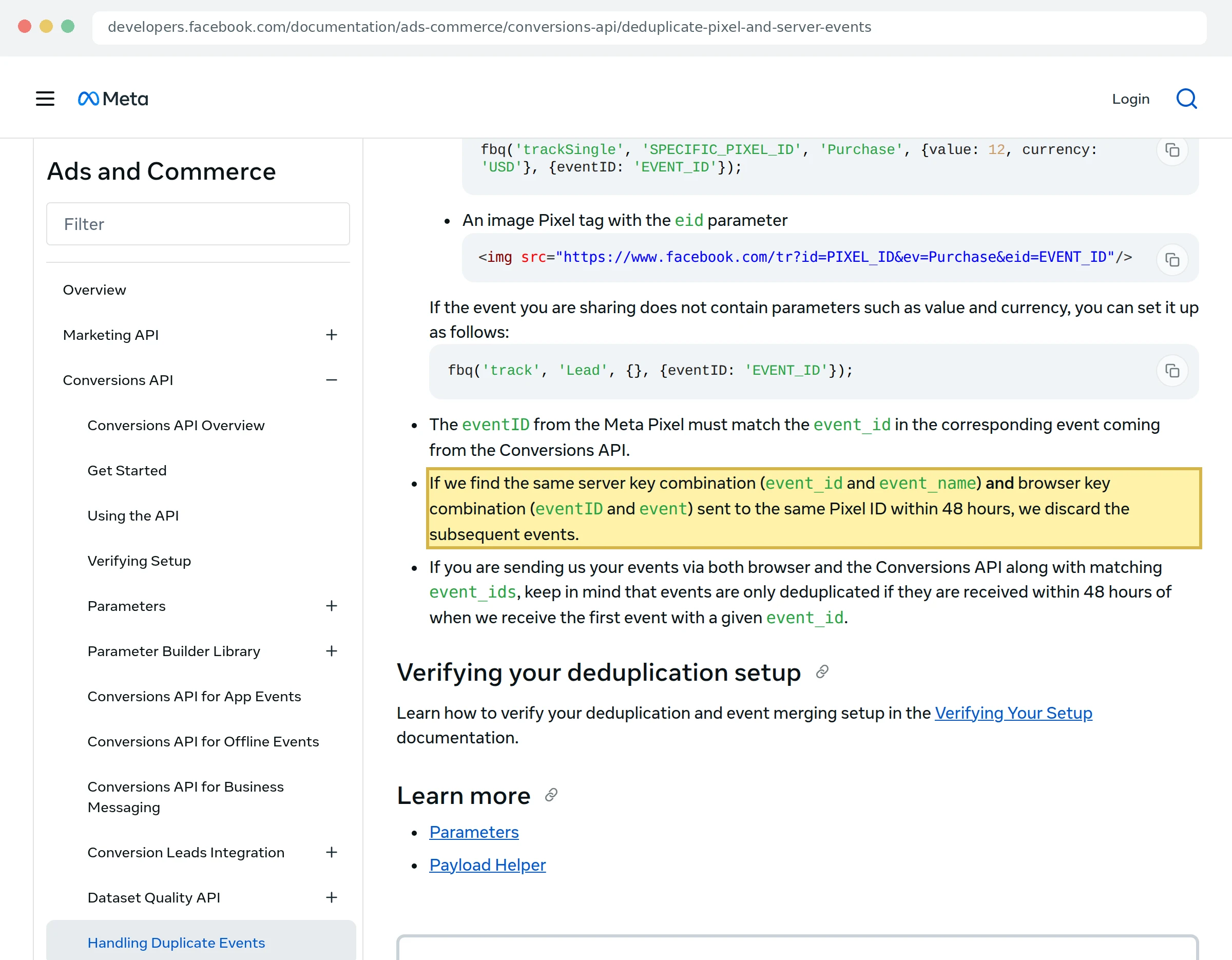Open Conversions API for App Events
The image size is (1232, 960).
pyautogui.click(x=194, y=697)
